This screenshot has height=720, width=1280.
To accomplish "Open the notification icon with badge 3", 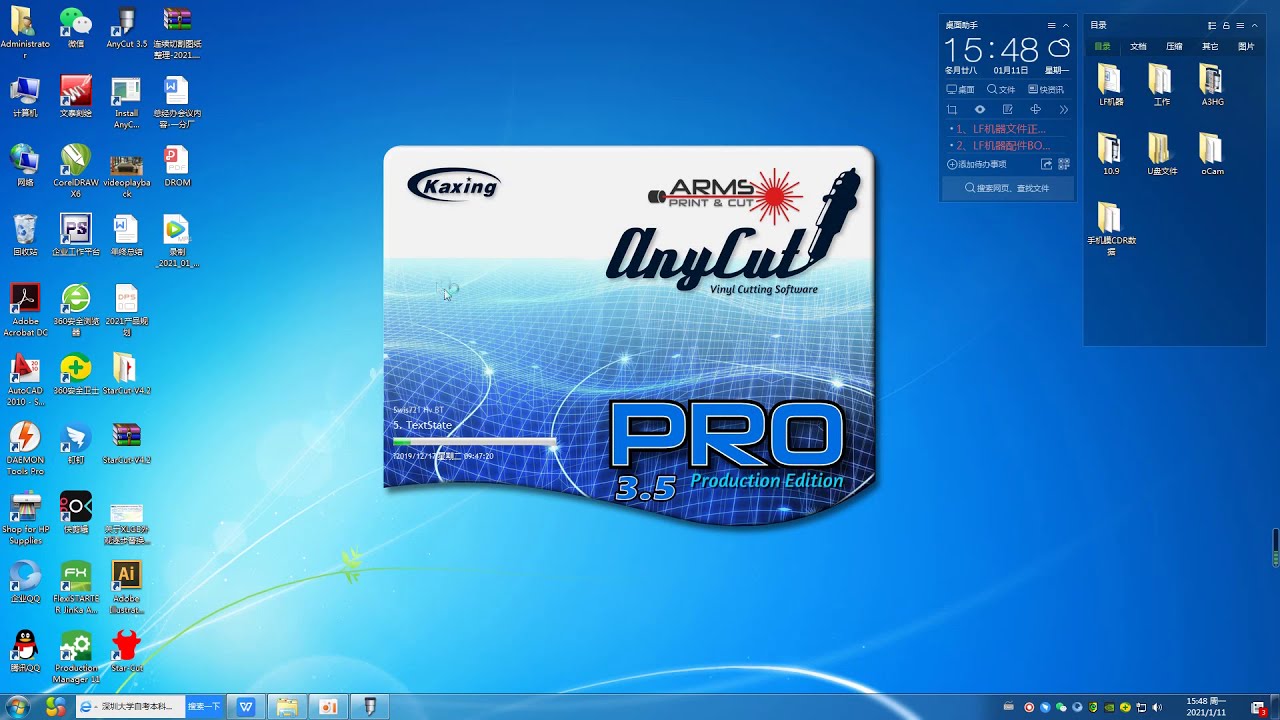I will pyautogui.click(x=1259, y=707).
